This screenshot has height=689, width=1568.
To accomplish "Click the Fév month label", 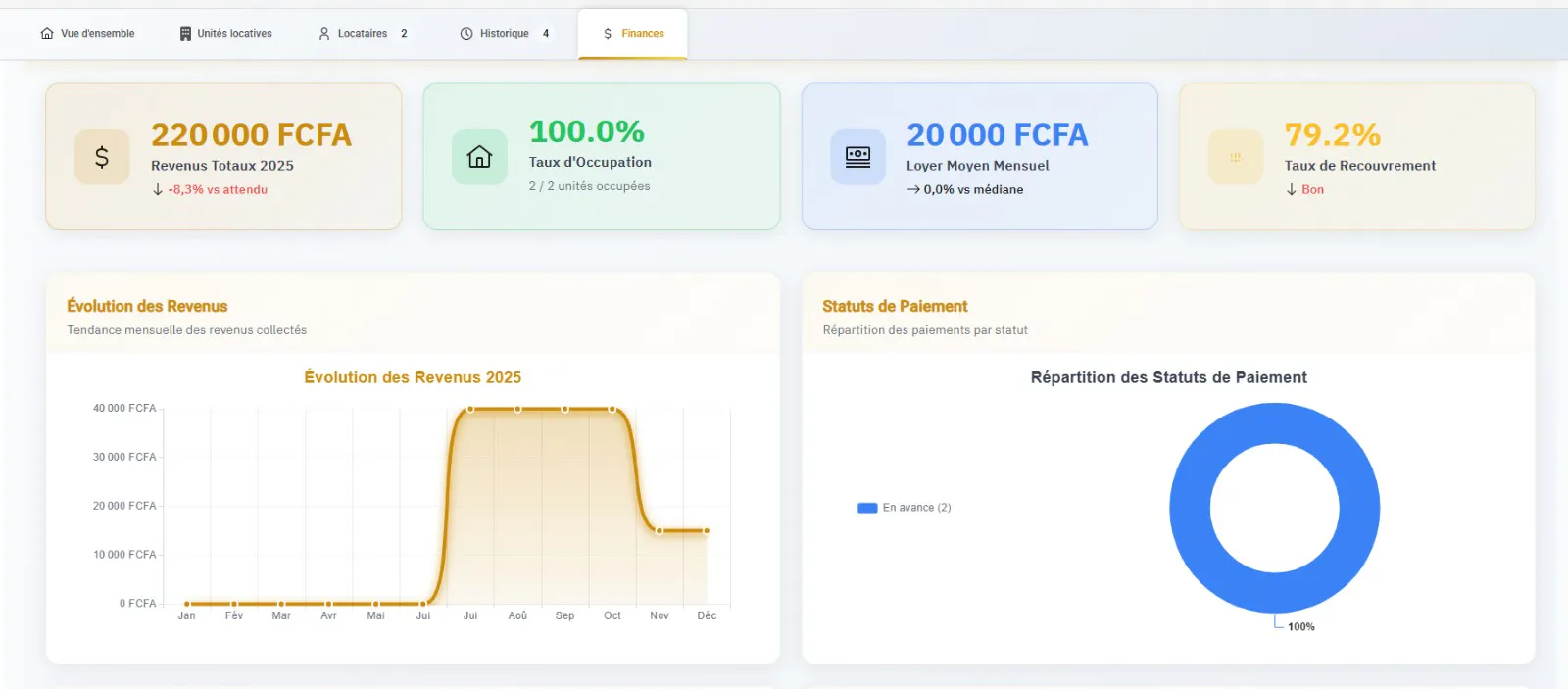I will (234, 616).
